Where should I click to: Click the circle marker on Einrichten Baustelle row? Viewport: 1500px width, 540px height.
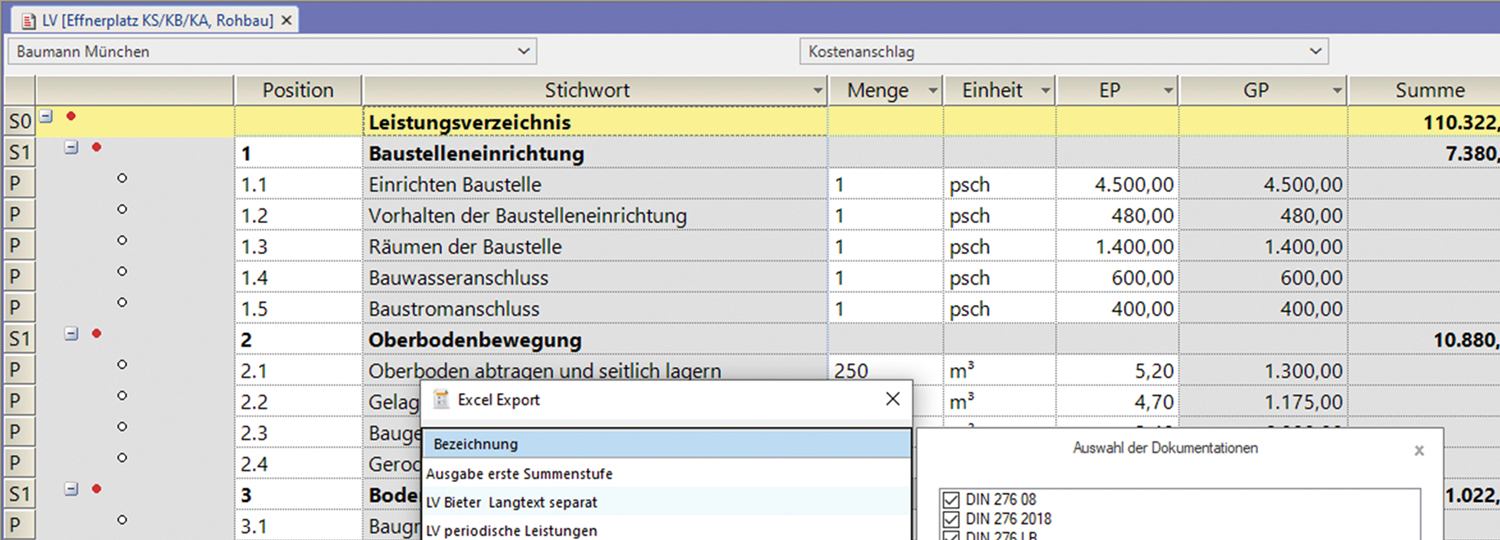(122, 179)
